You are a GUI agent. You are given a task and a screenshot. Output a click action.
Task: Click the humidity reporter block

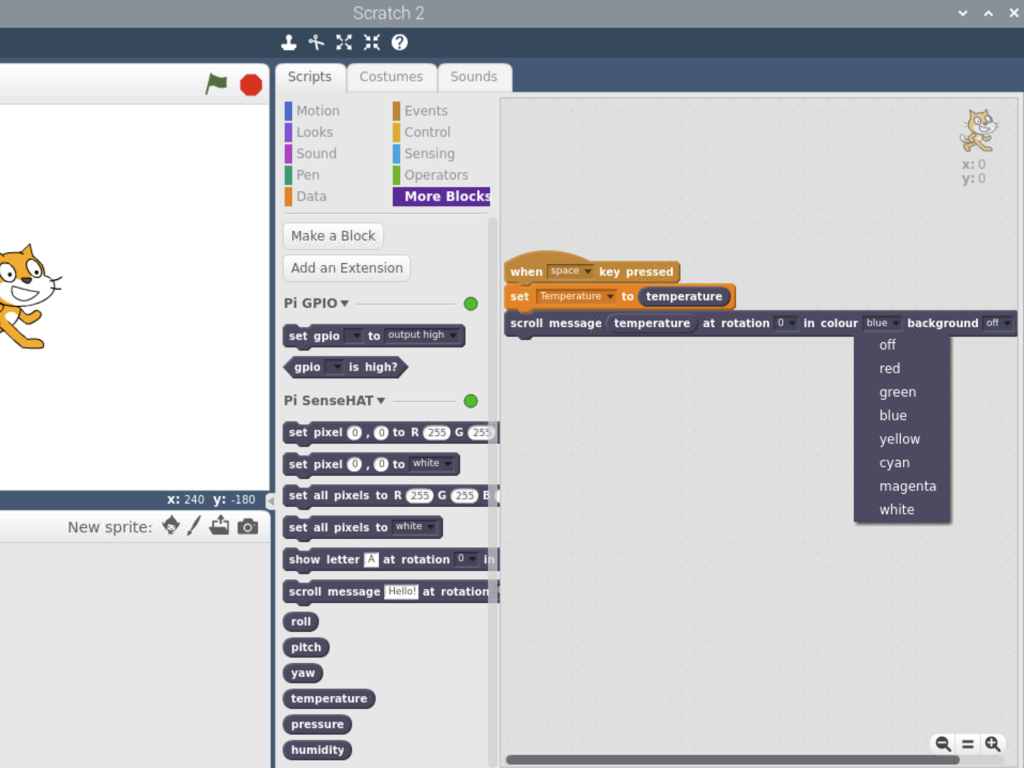(x=317, y=750)
